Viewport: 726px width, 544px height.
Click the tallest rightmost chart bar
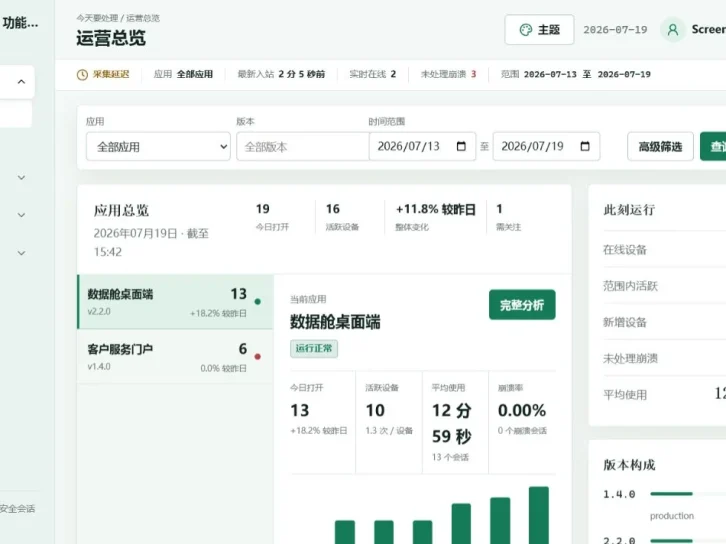pyautogui.click(x=539, y=515)
